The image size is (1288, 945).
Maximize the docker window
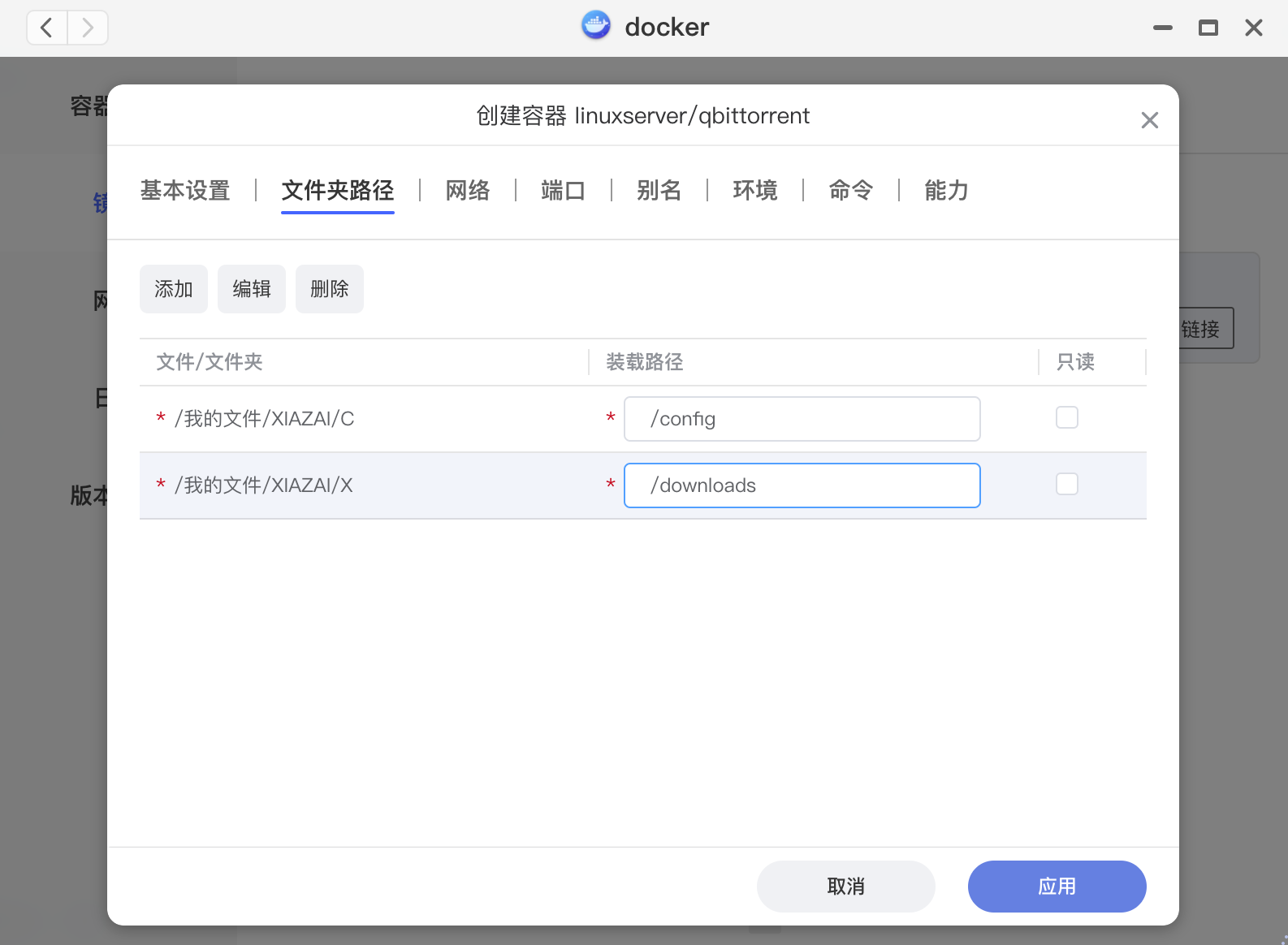1208,28
